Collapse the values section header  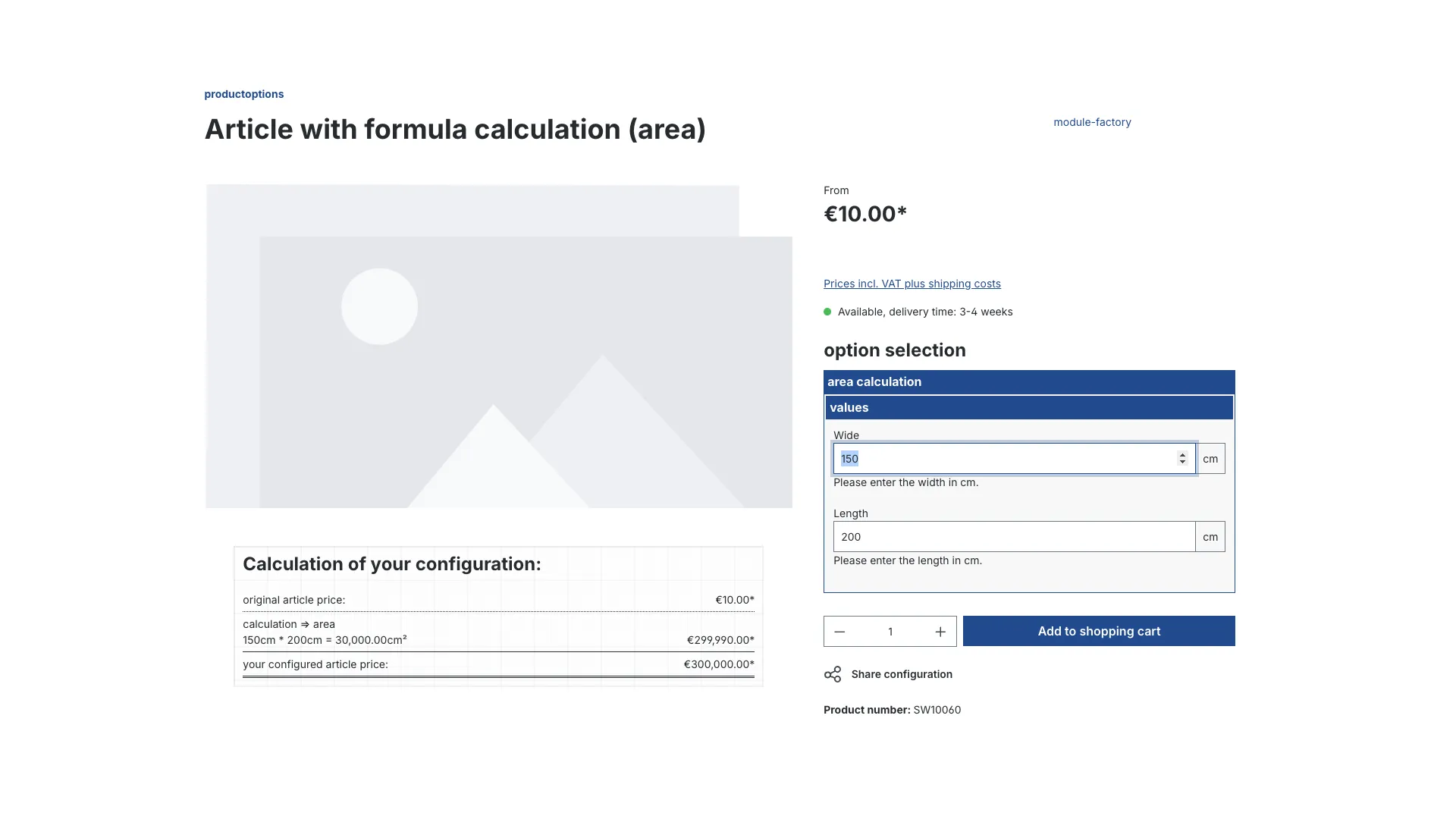(x=1028, y=407)
